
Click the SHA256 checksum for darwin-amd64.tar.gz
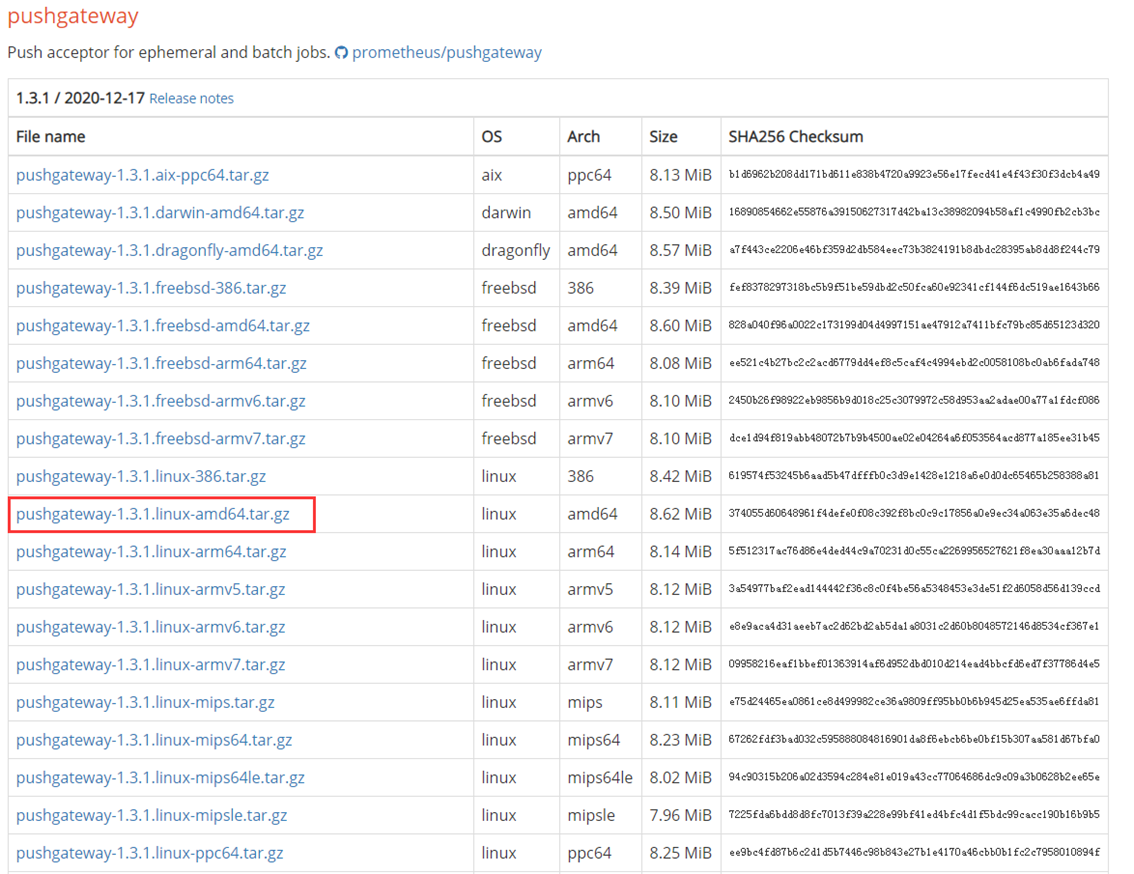point(914,212)
